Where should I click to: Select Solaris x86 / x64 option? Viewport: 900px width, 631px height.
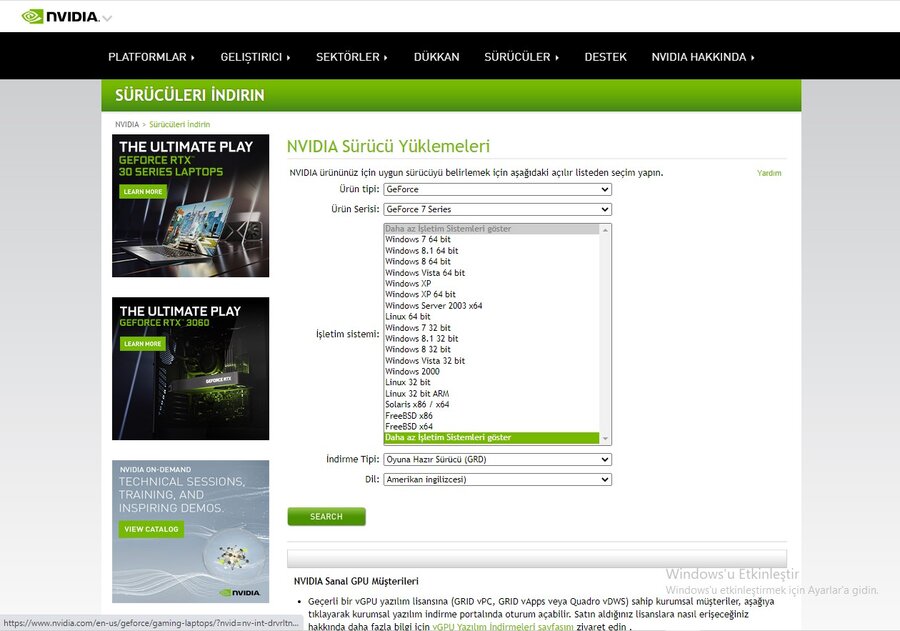pyautogui.click(x=491, y=405)
